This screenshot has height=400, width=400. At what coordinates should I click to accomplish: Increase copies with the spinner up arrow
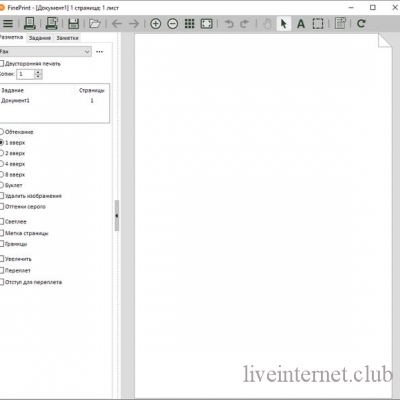pyautogui.click(x=38, y=72)
